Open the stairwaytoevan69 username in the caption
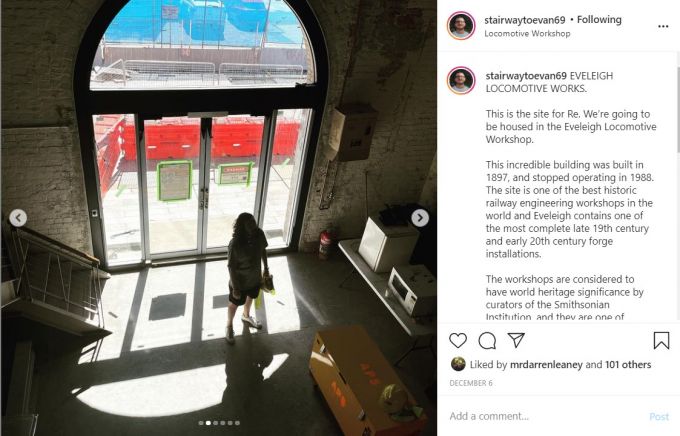The height and width of the screenshot is (436, 680). coord(526,75)
